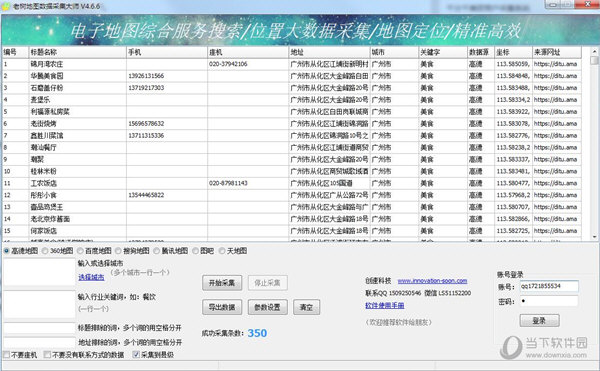The image size is (600, 371).
Task: Click the 导出数据 button
Action: pyautogui.click(x=222, y=307)
